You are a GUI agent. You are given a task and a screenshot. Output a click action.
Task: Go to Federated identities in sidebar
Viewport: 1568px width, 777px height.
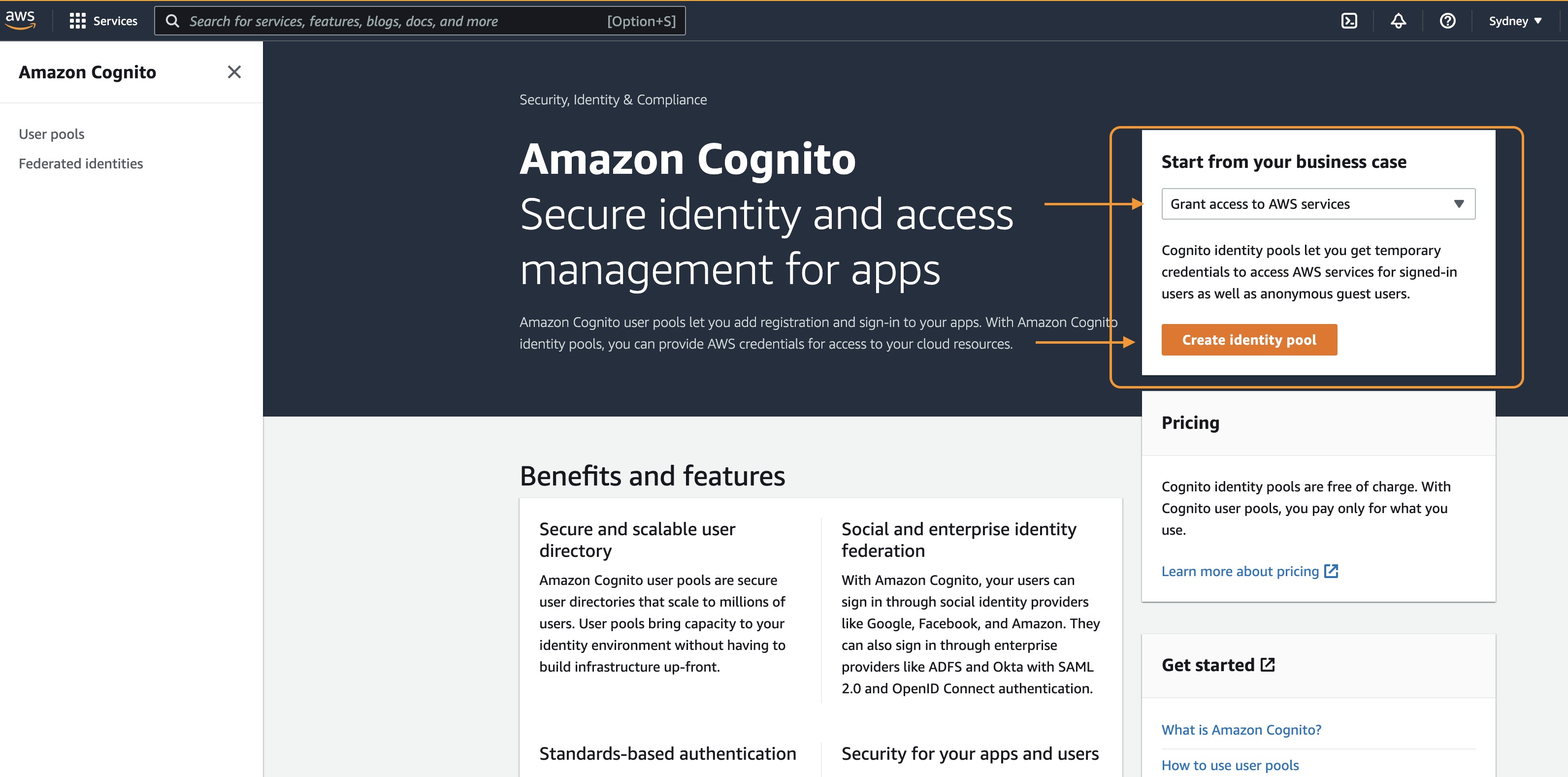coord(81,163)
